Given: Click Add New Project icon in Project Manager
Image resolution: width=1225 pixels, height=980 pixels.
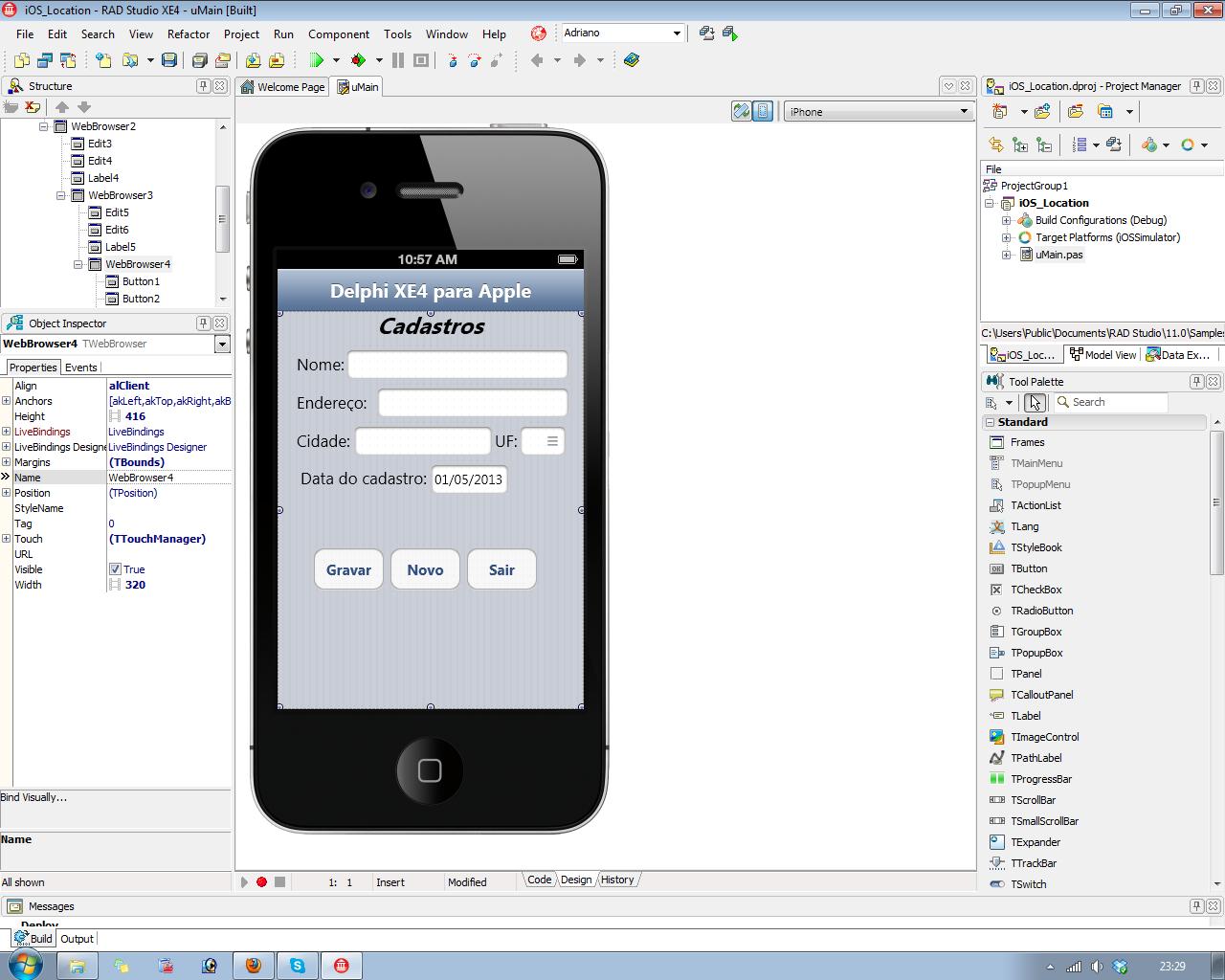Looking at the screenshot, I should tap(1042, 112).
